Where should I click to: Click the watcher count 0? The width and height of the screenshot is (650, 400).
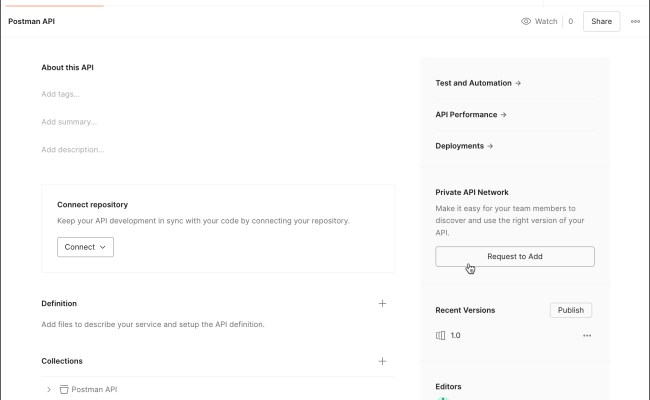tap(571, 21)
